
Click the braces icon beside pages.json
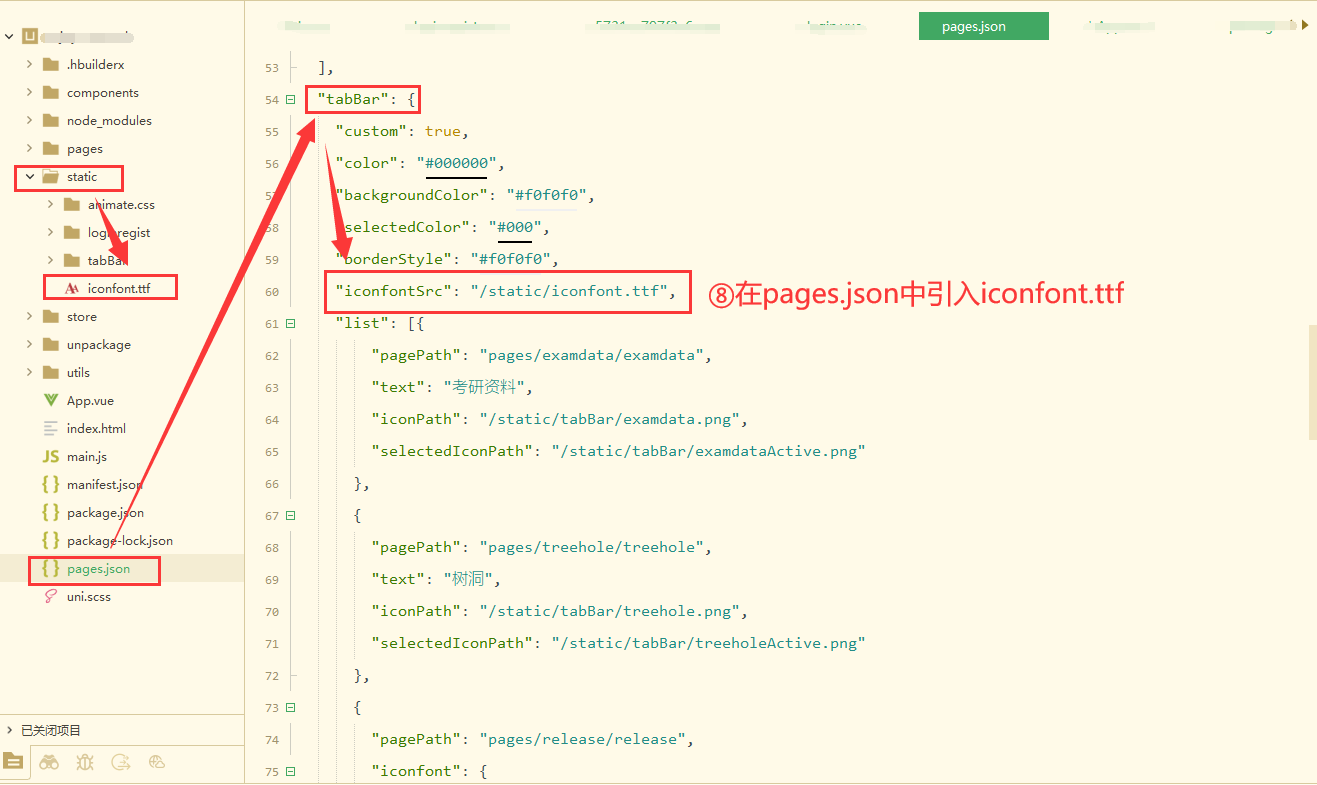(51, 568)
